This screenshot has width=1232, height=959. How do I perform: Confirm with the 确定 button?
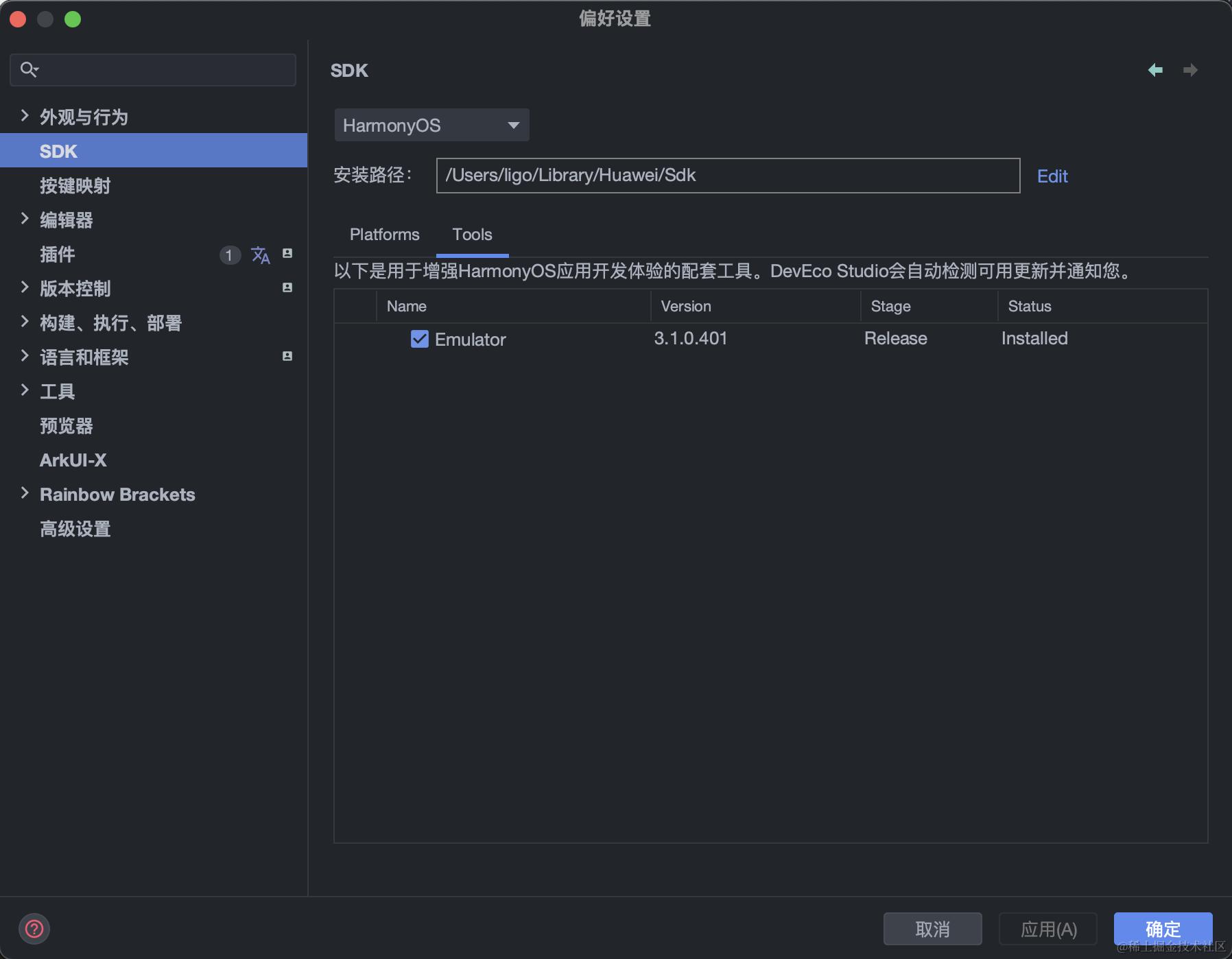click(1163, 929)
